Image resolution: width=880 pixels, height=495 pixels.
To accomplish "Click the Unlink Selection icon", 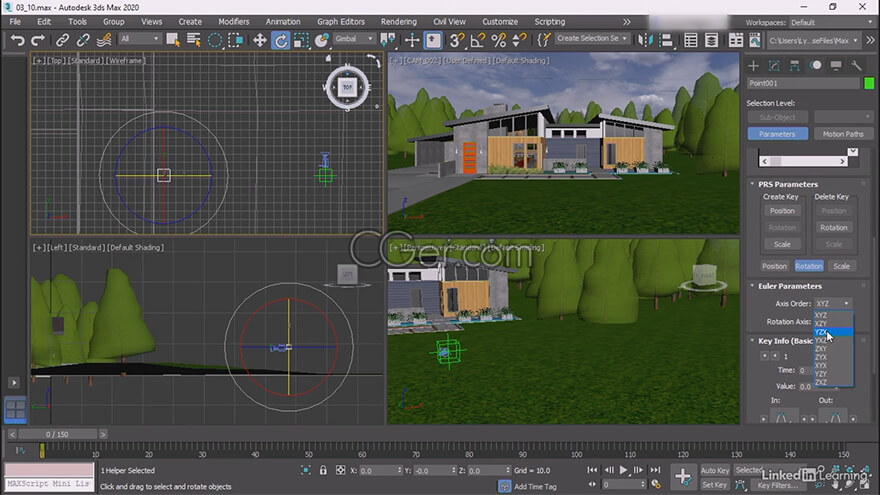I will [83, 40].
